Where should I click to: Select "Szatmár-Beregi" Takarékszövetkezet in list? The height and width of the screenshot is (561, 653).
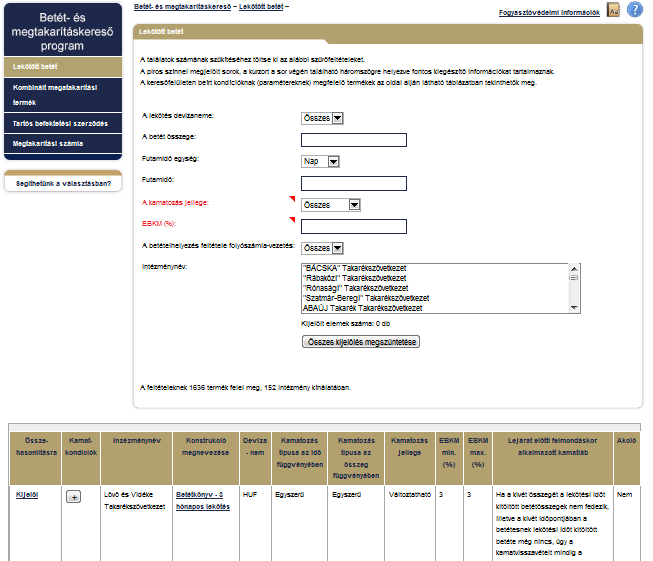[435, 298]
